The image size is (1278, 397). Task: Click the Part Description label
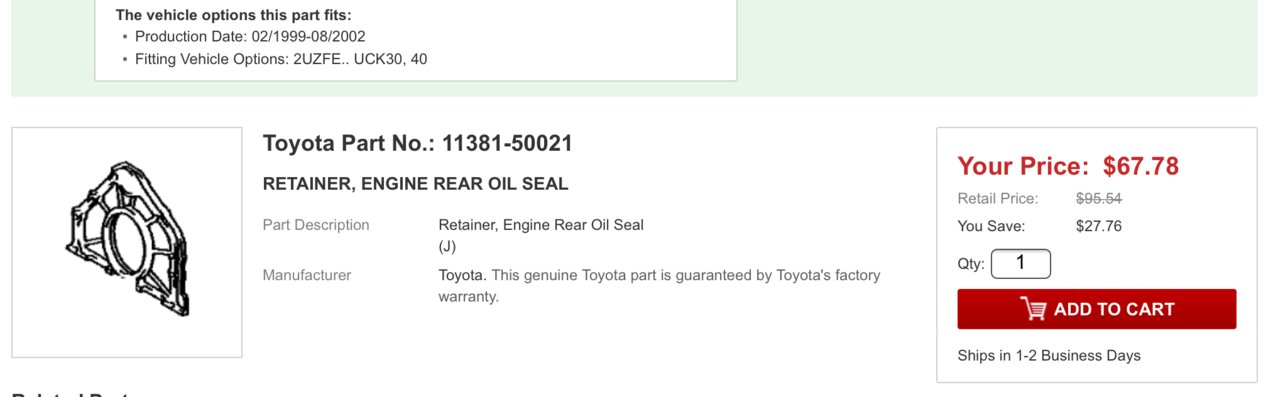pos(316,225)
